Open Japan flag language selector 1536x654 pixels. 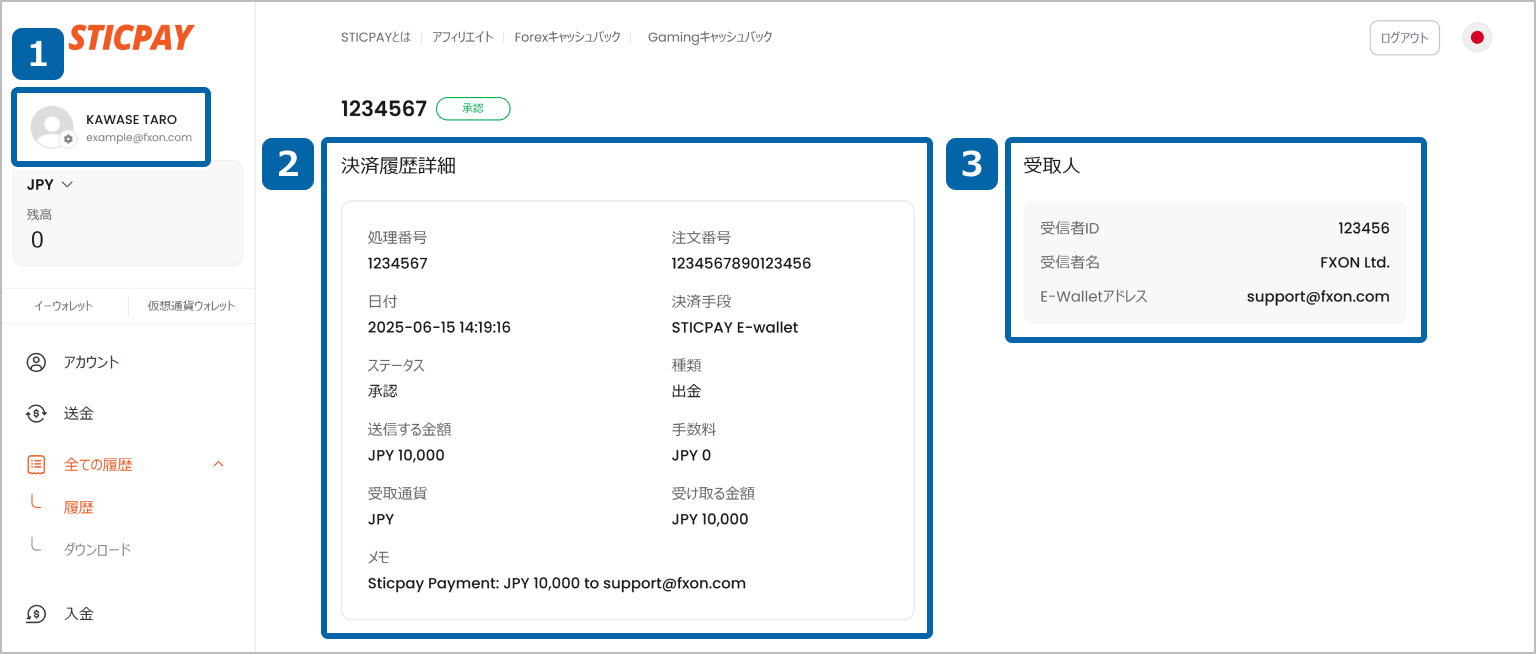click(1477, 38)
